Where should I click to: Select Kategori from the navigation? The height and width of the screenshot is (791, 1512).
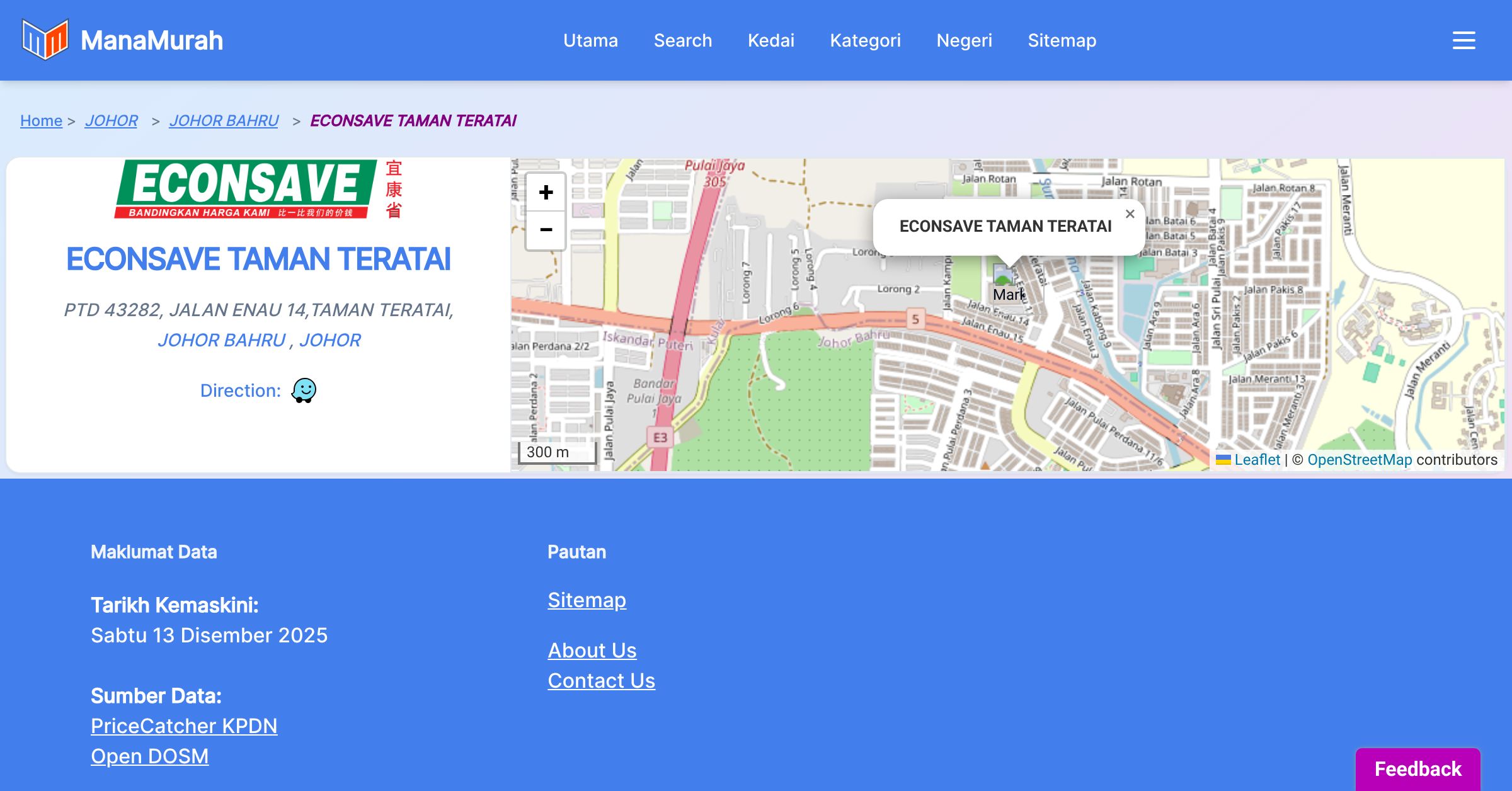(865, 40)
